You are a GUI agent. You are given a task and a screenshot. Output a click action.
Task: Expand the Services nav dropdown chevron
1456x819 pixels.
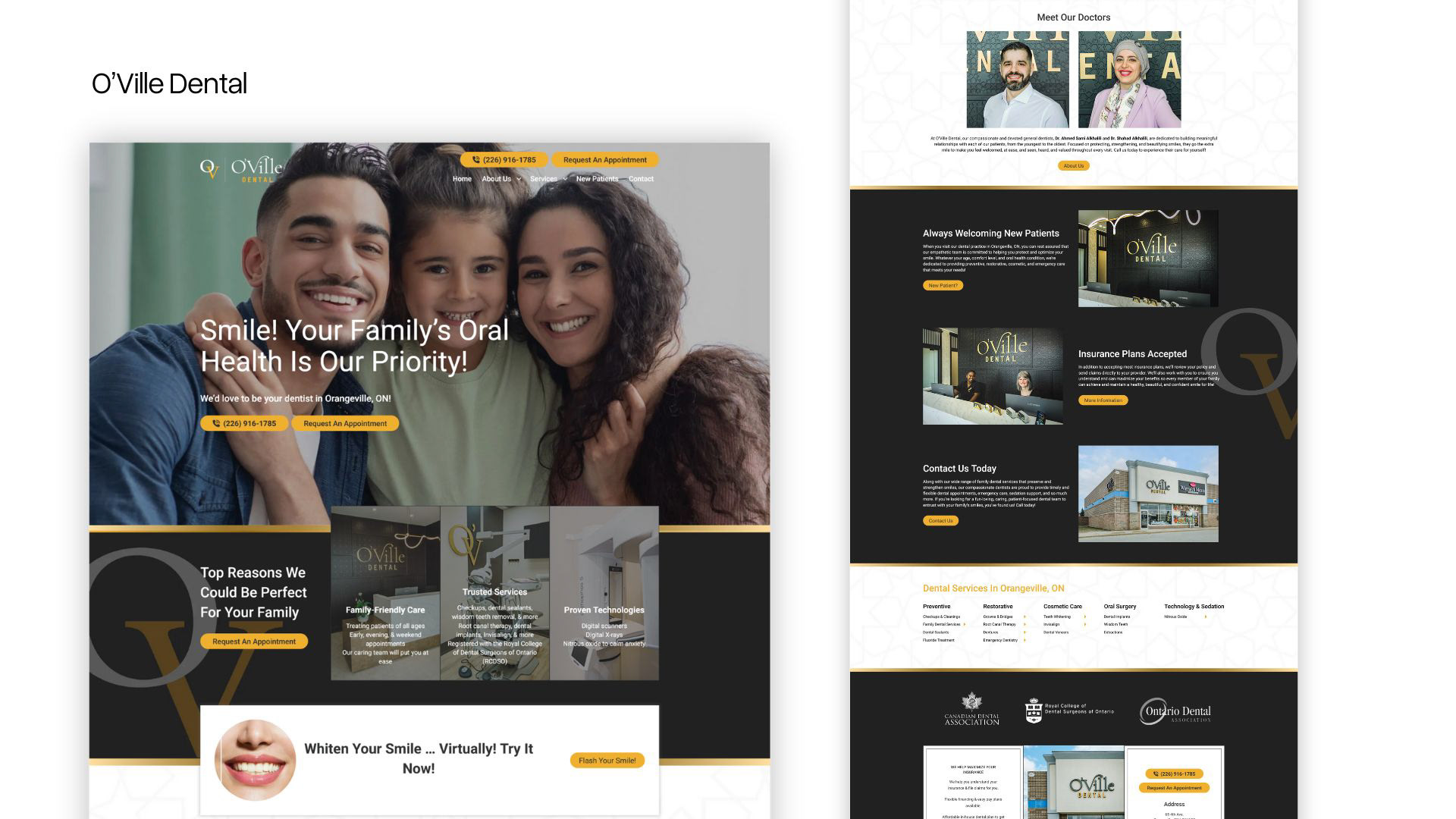pos(565,180)
